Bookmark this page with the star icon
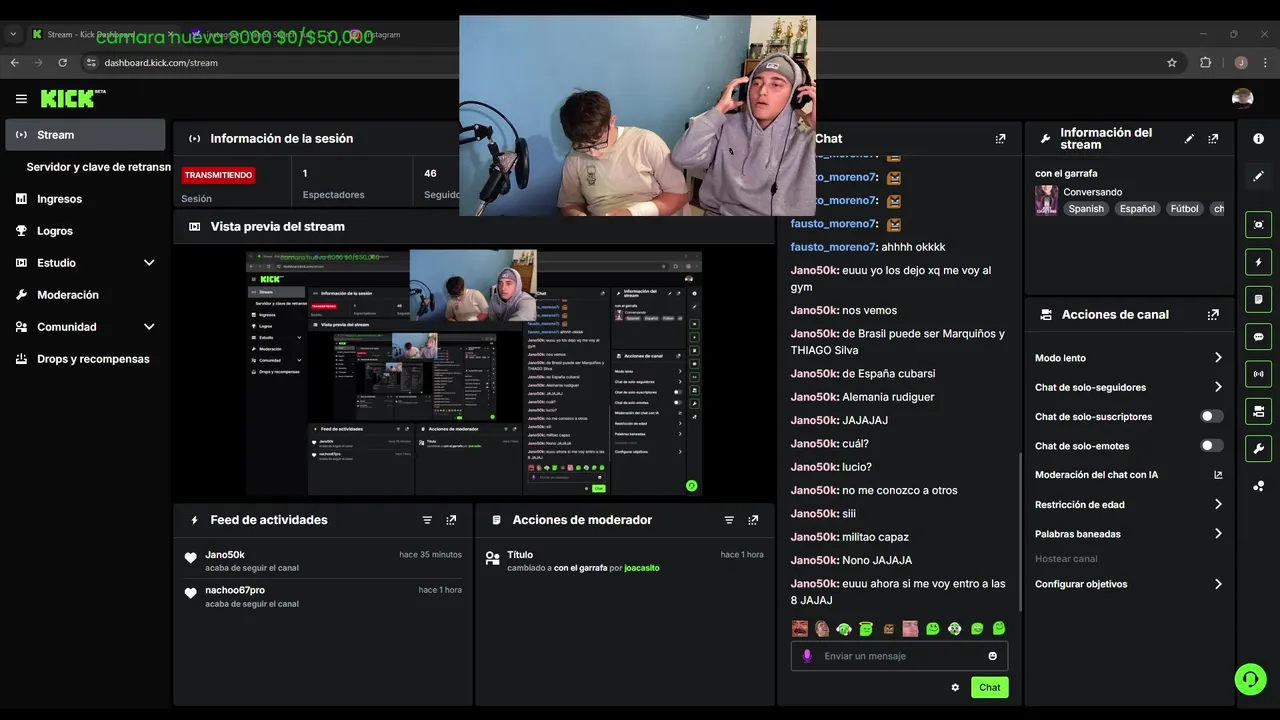Viewport: 1280px width, 720px height. tap(1172, 62)
